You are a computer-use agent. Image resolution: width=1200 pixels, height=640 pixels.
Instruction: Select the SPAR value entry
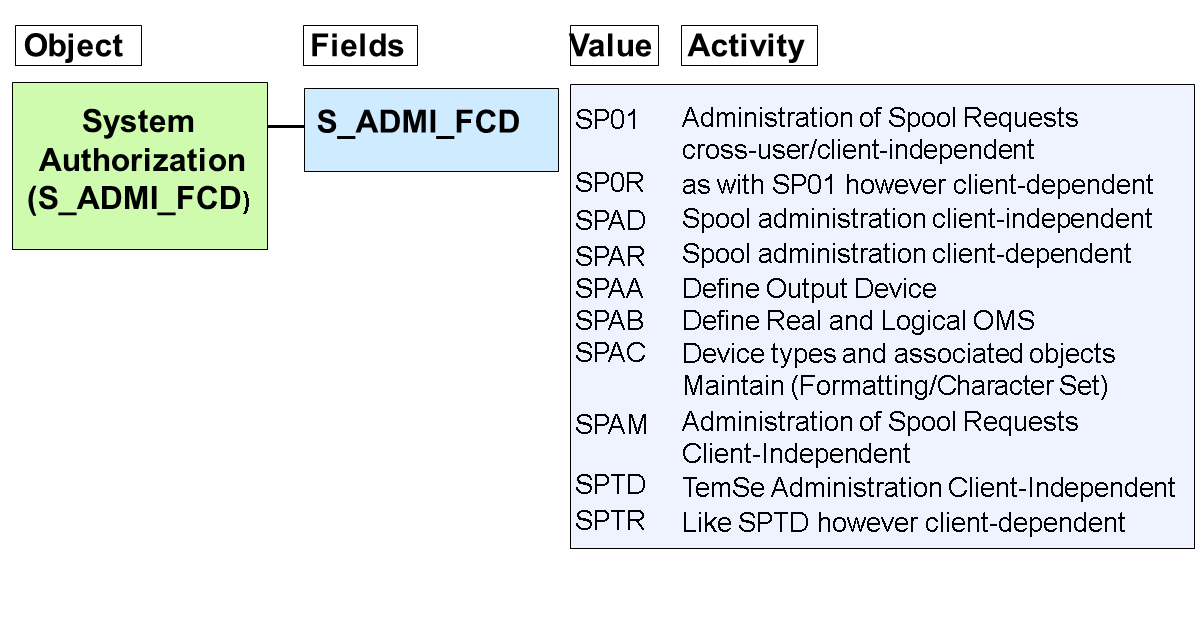[610, 255]
